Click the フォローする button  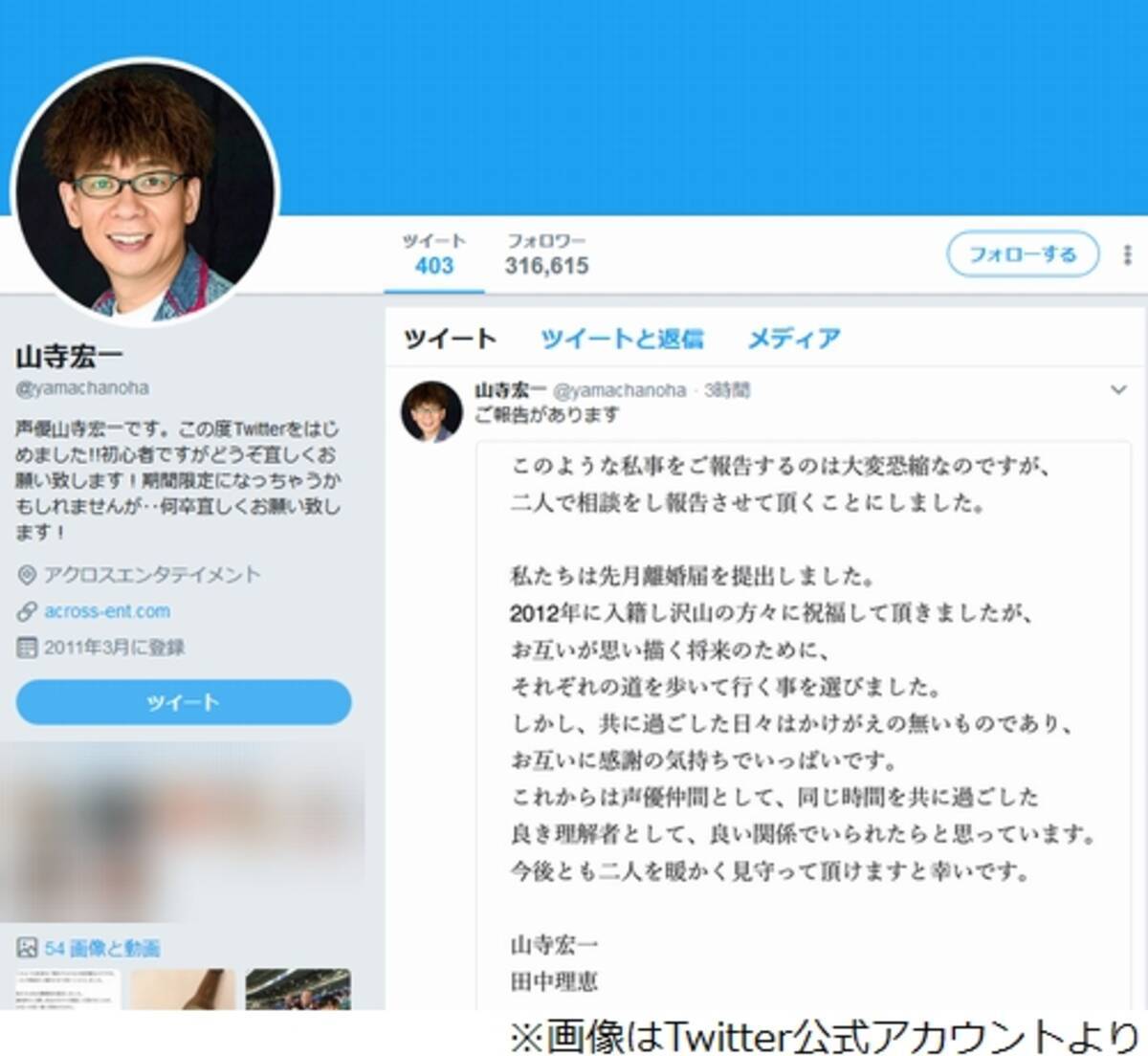tap(1023, 254)
